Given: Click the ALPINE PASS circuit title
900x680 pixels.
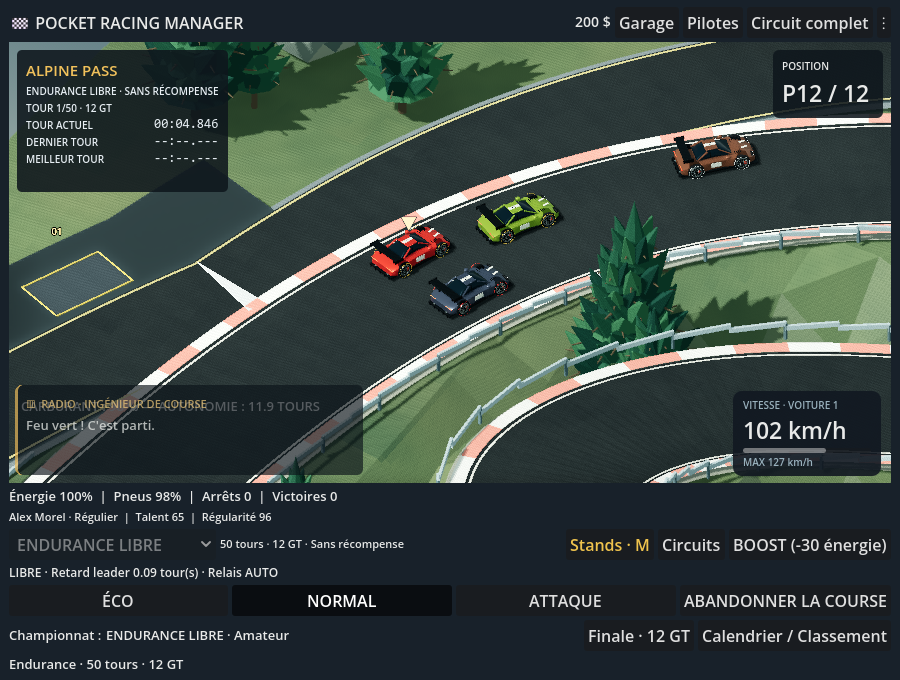Looking at the screenshot, I should (x=72, y=71).
